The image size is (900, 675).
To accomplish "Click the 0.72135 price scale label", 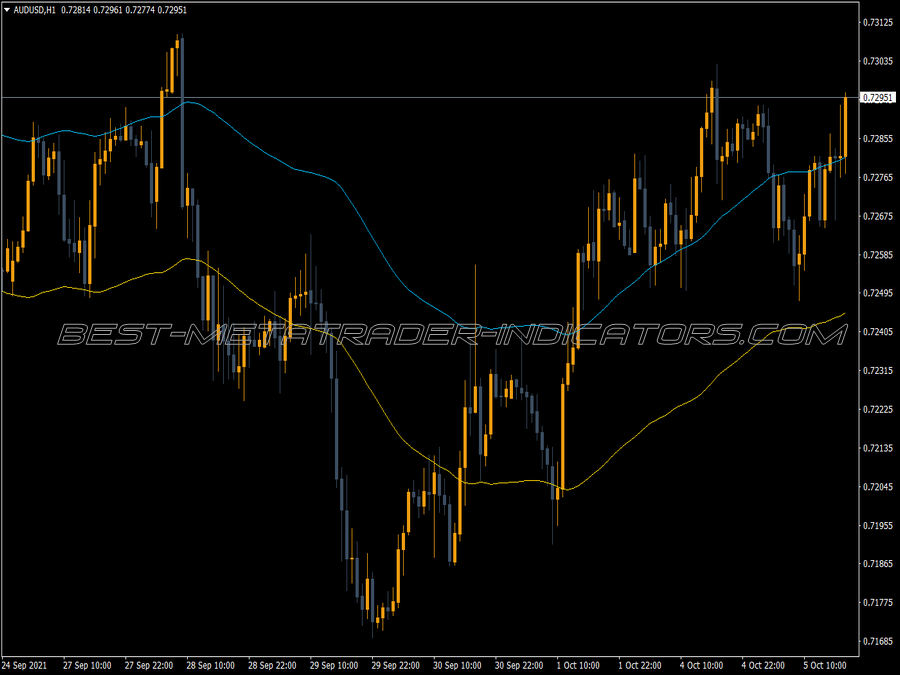I will (878, 448).
